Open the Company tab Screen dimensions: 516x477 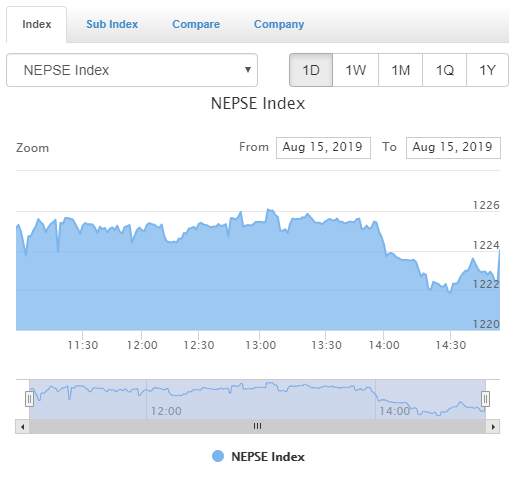[x=279, y=24]
